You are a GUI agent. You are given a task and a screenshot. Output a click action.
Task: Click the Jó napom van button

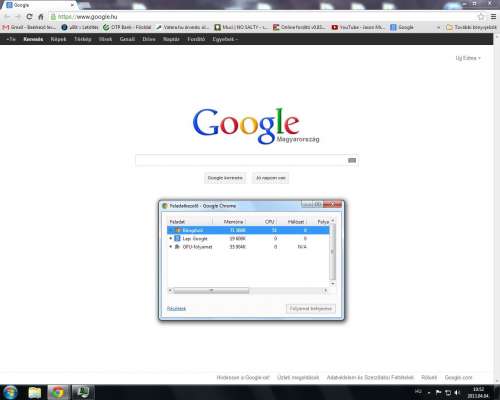tap(271, 178)
